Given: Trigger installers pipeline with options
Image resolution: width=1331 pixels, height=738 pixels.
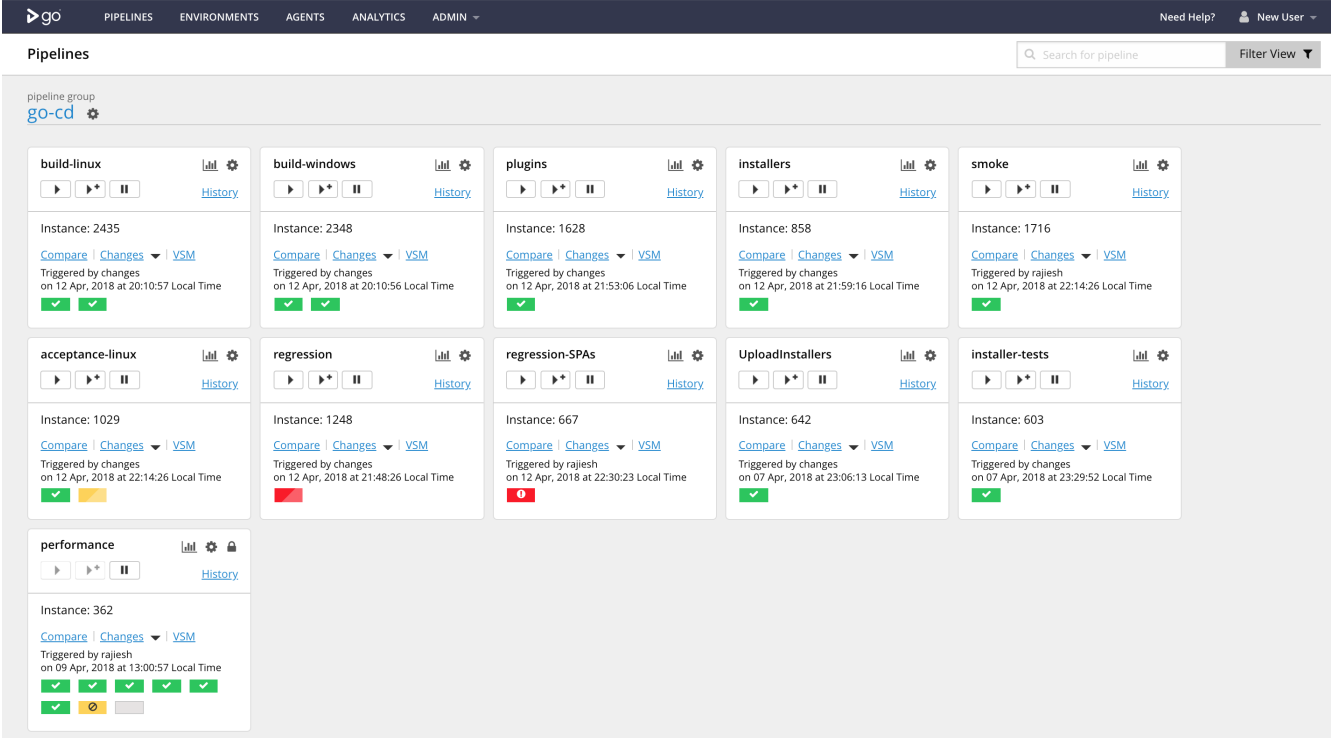Looking at the screenshot, I should click(788, 189).
